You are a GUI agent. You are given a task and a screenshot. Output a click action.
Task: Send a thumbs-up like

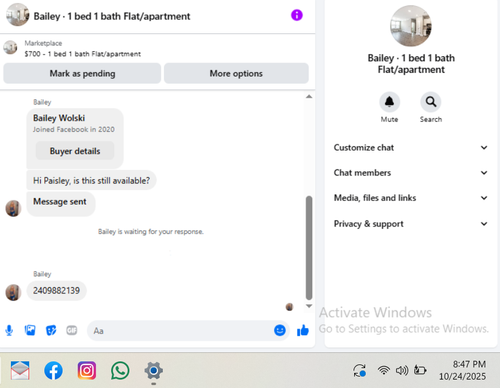coord(303,330)
